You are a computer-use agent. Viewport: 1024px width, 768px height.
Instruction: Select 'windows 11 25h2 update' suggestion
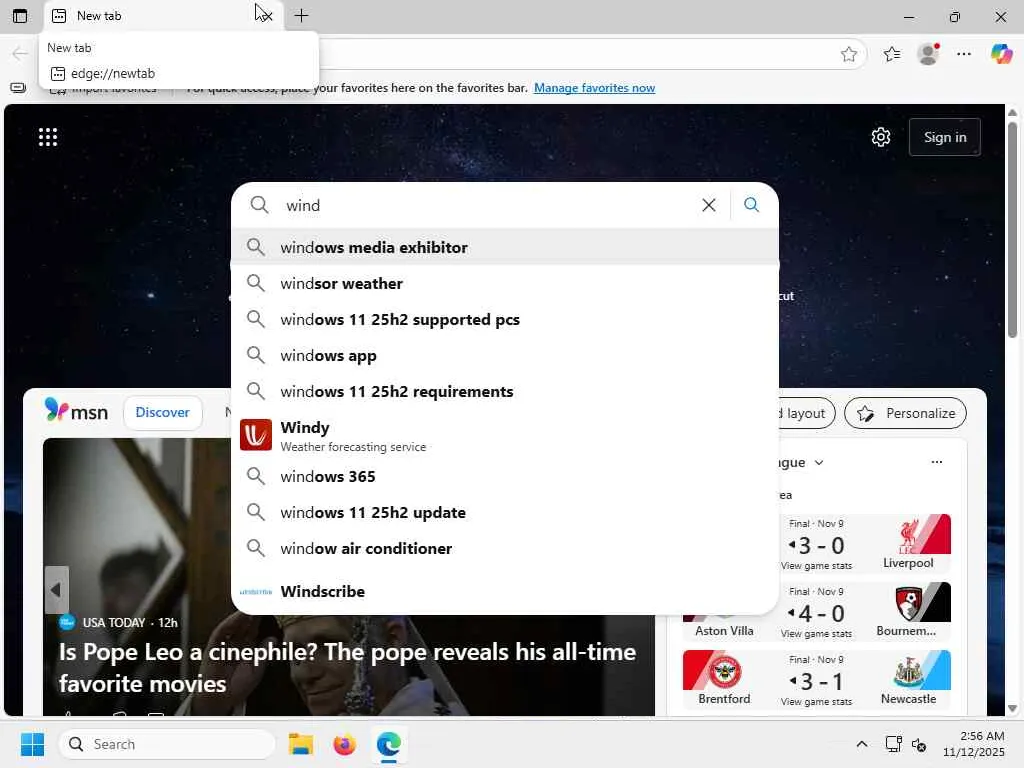pos(505,512)
